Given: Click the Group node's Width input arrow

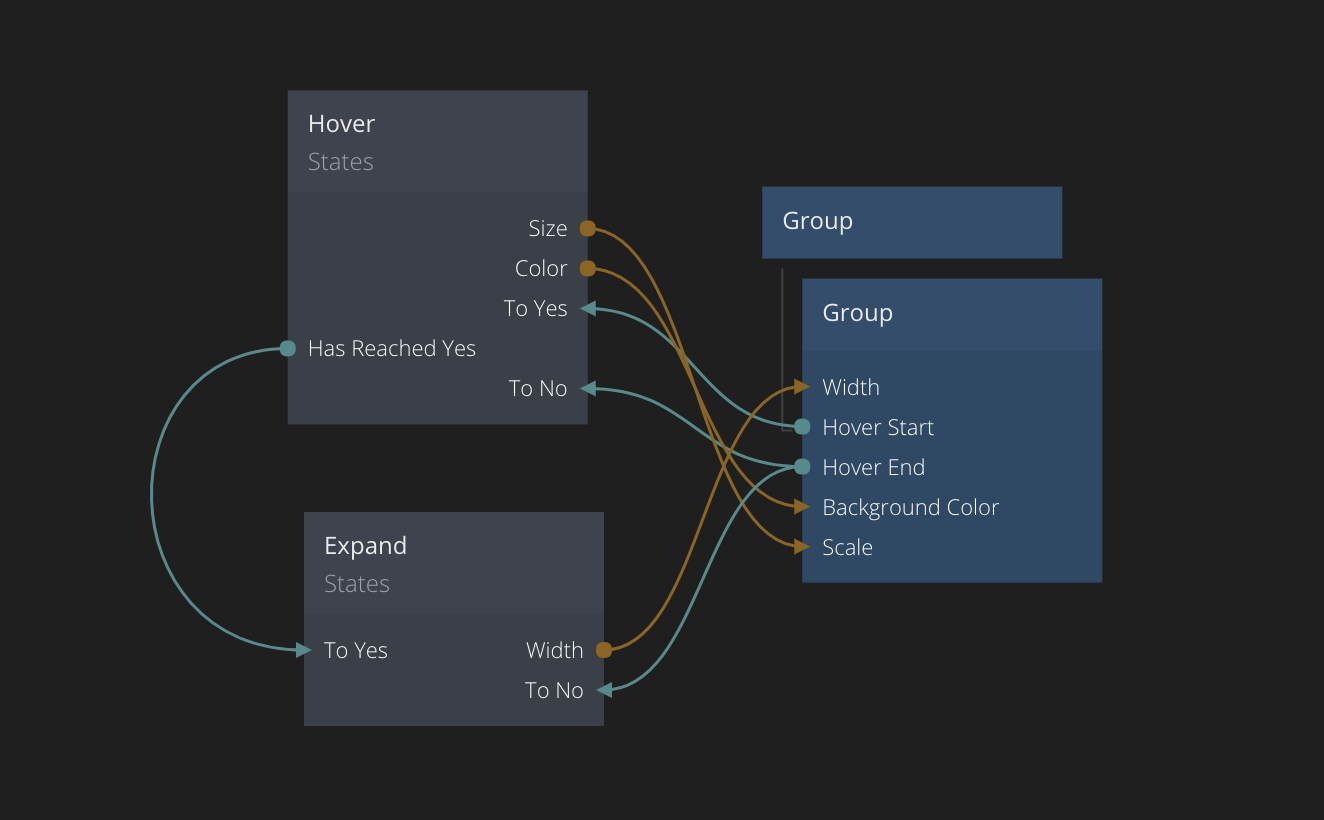Looking at the screenshot, I should [x=801, y=387].
